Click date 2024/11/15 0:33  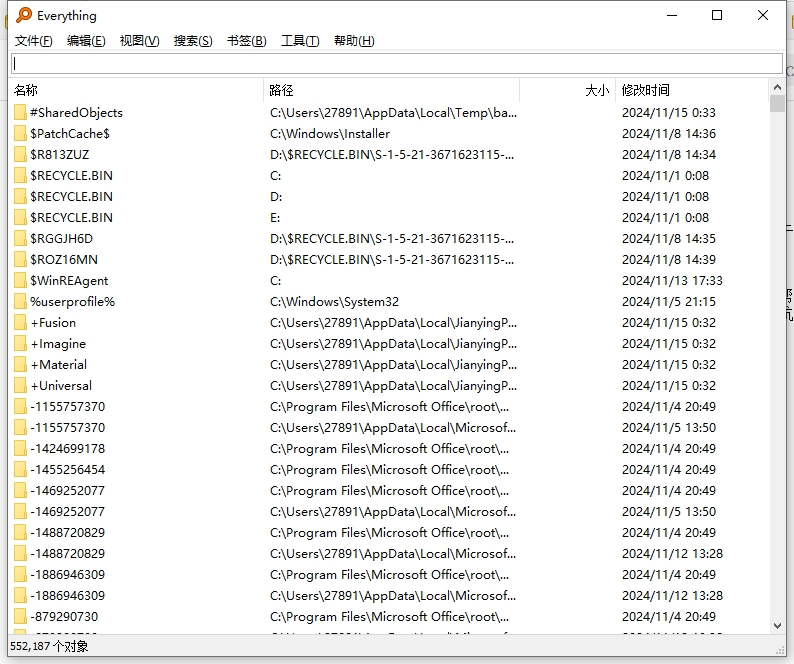[x=669, y=112]
